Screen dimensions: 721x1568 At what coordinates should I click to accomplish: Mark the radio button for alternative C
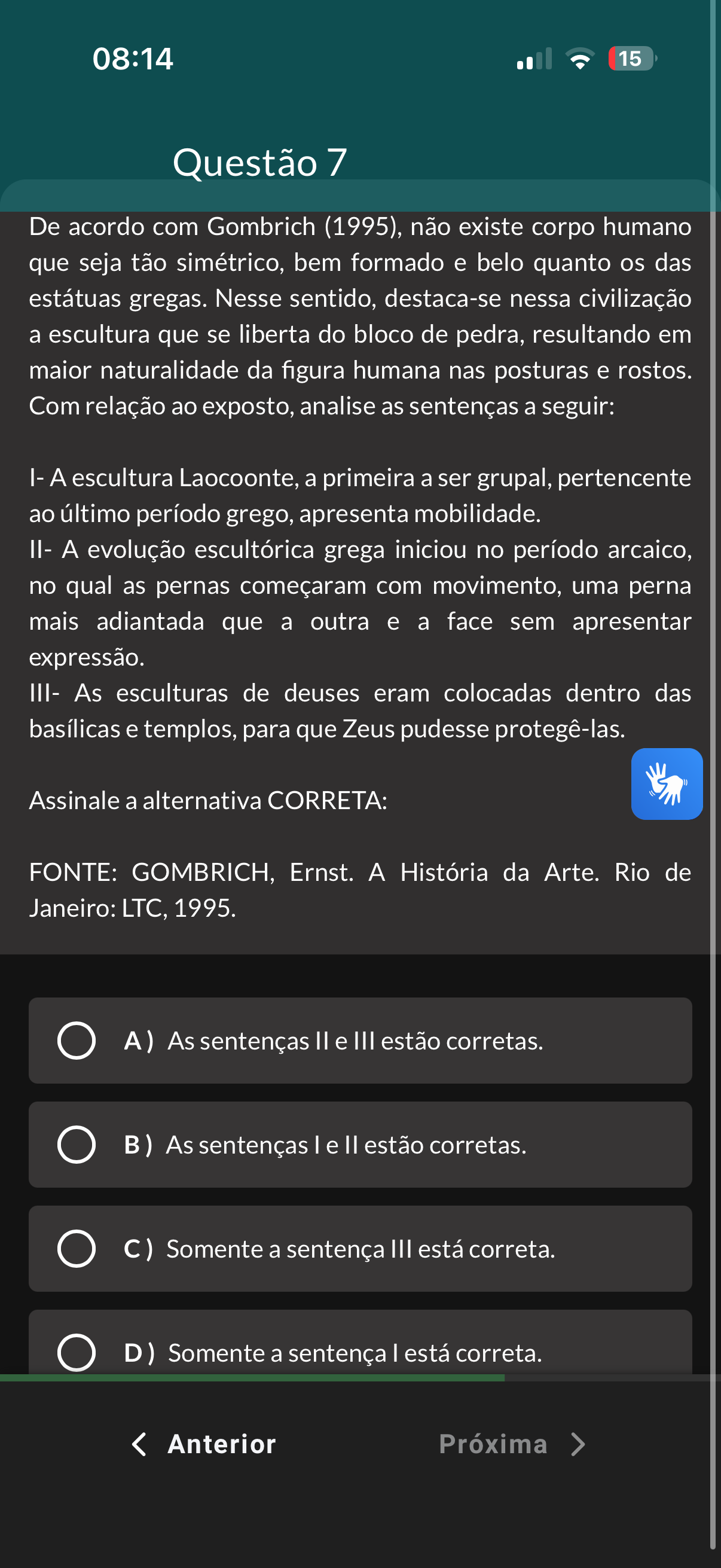click(77, 1249)
